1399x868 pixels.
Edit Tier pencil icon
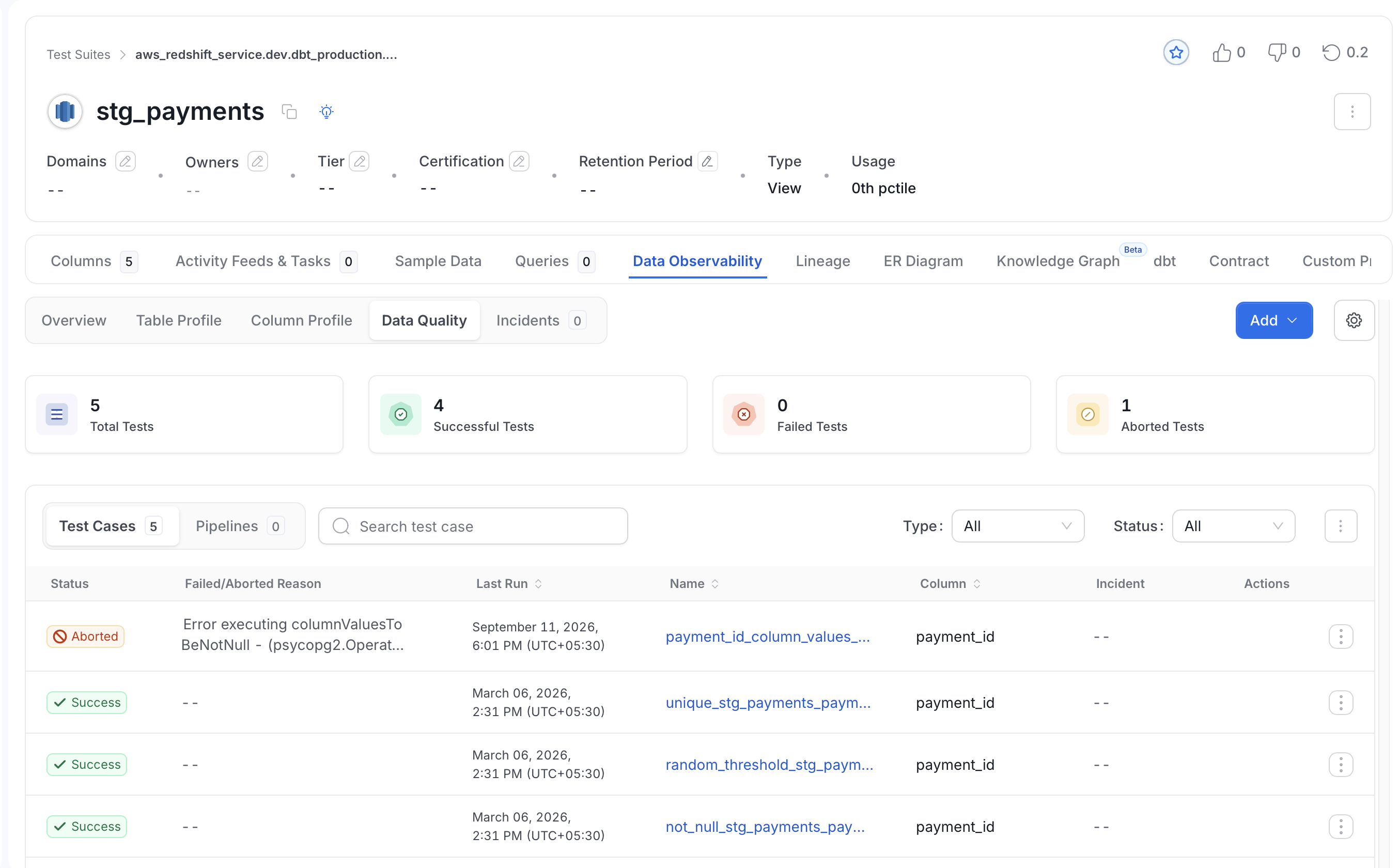coord(359,161)
